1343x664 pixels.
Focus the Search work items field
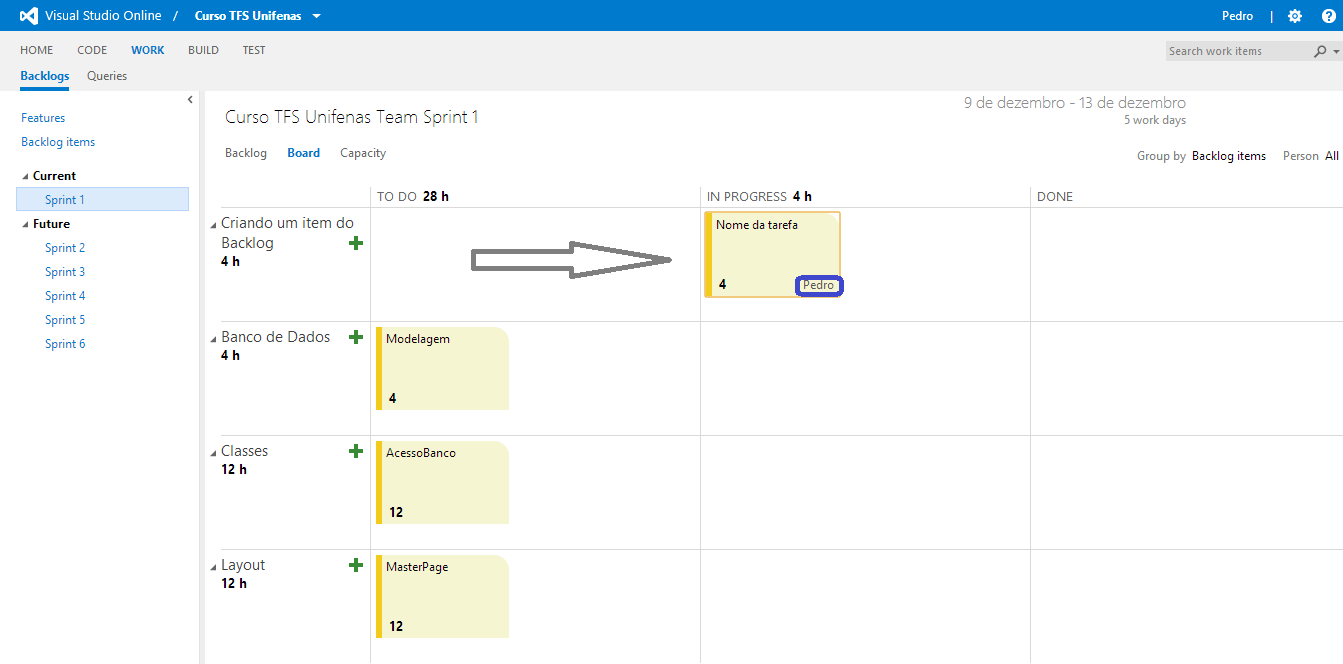(1239, 51)
